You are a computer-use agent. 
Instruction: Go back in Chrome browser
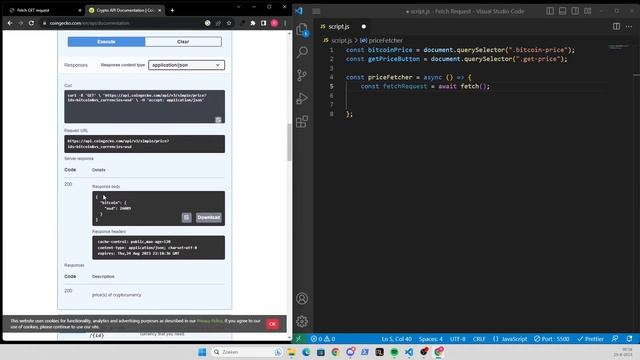coord(10,23)
